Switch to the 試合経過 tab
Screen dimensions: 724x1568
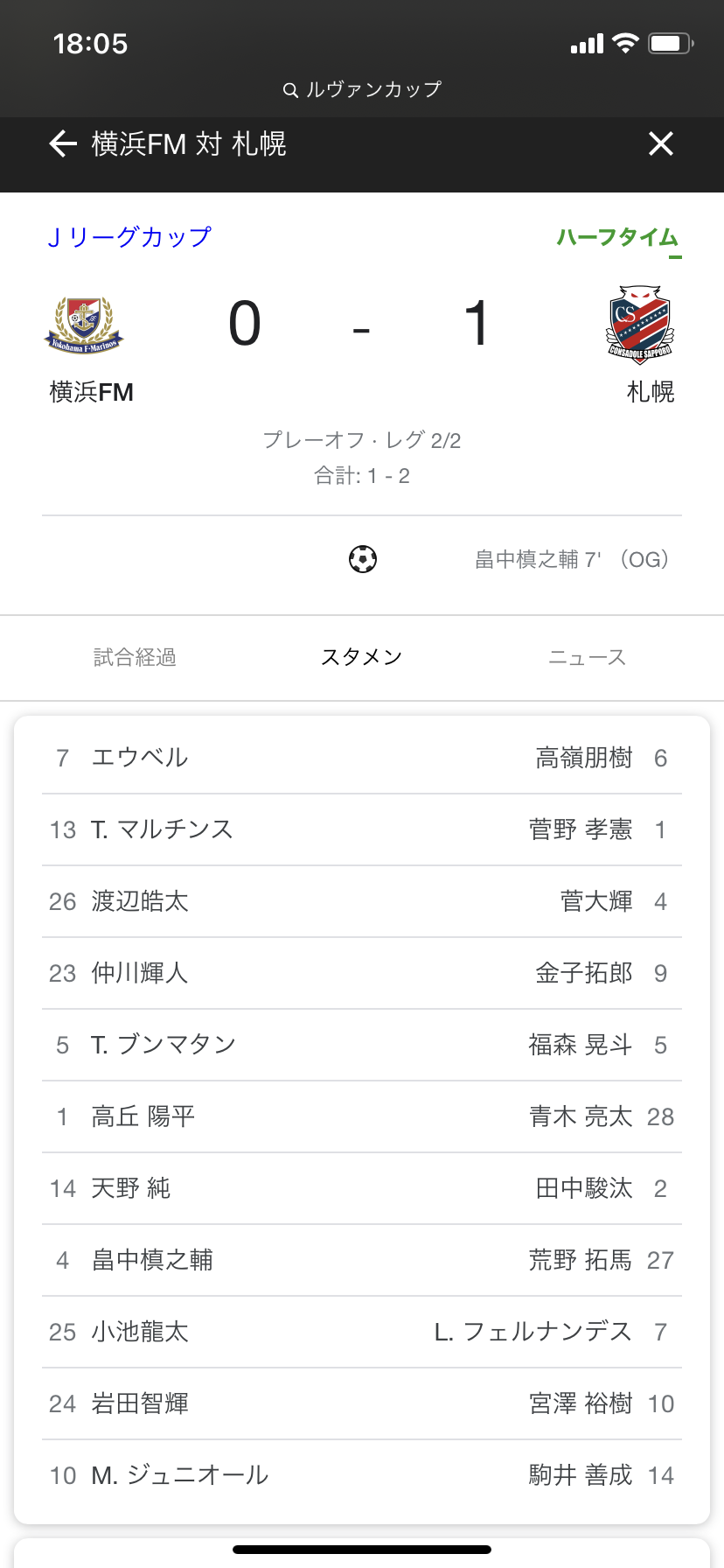(x=135, y=657)
